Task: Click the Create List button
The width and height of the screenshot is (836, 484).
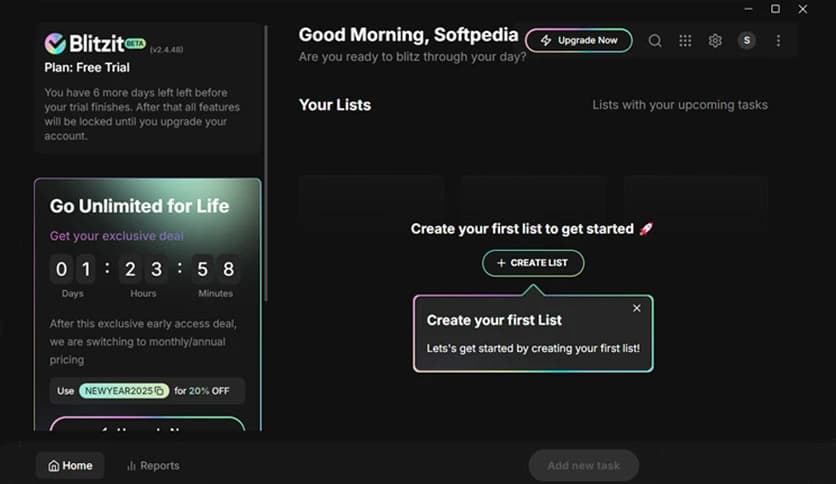Action: [x=533, y=263]
